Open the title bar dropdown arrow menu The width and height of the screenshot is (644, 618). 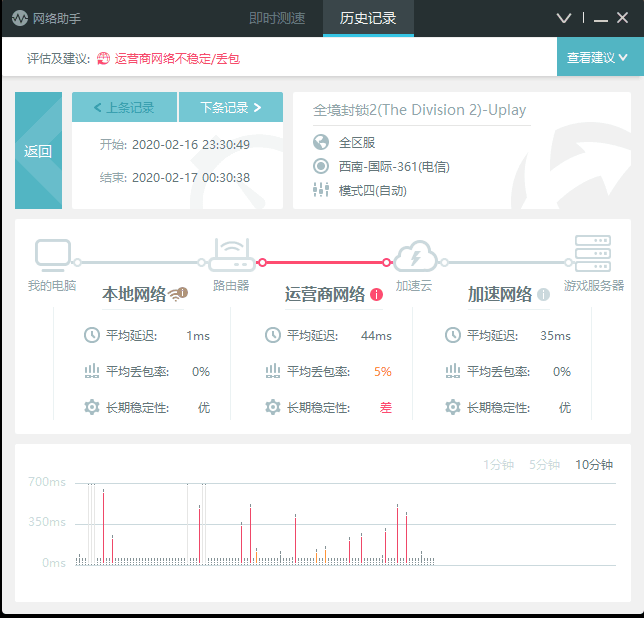(564, 18)
